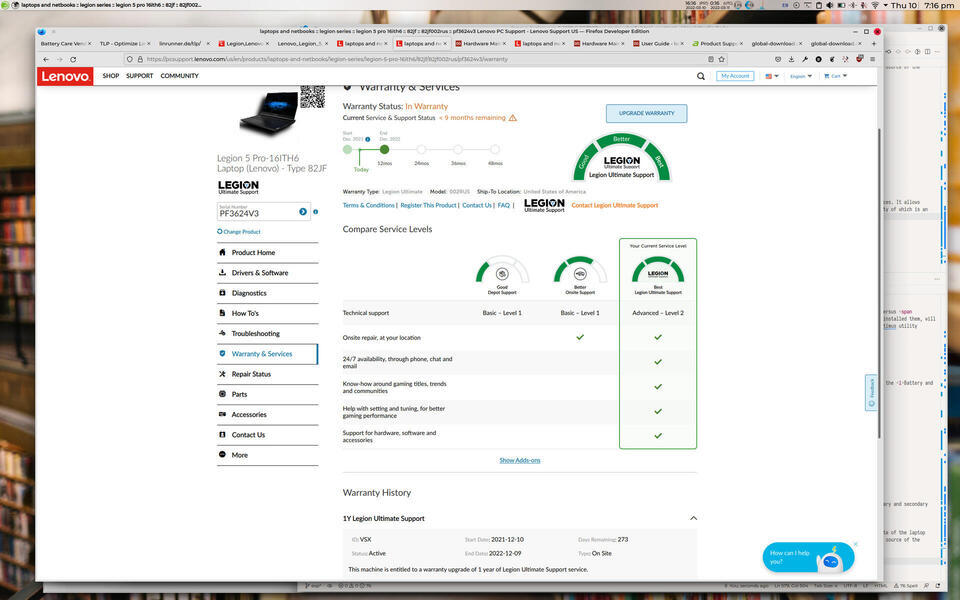The image size is (960, 600).
Task: Open the Feedback side tab
Action: [871, 392]
